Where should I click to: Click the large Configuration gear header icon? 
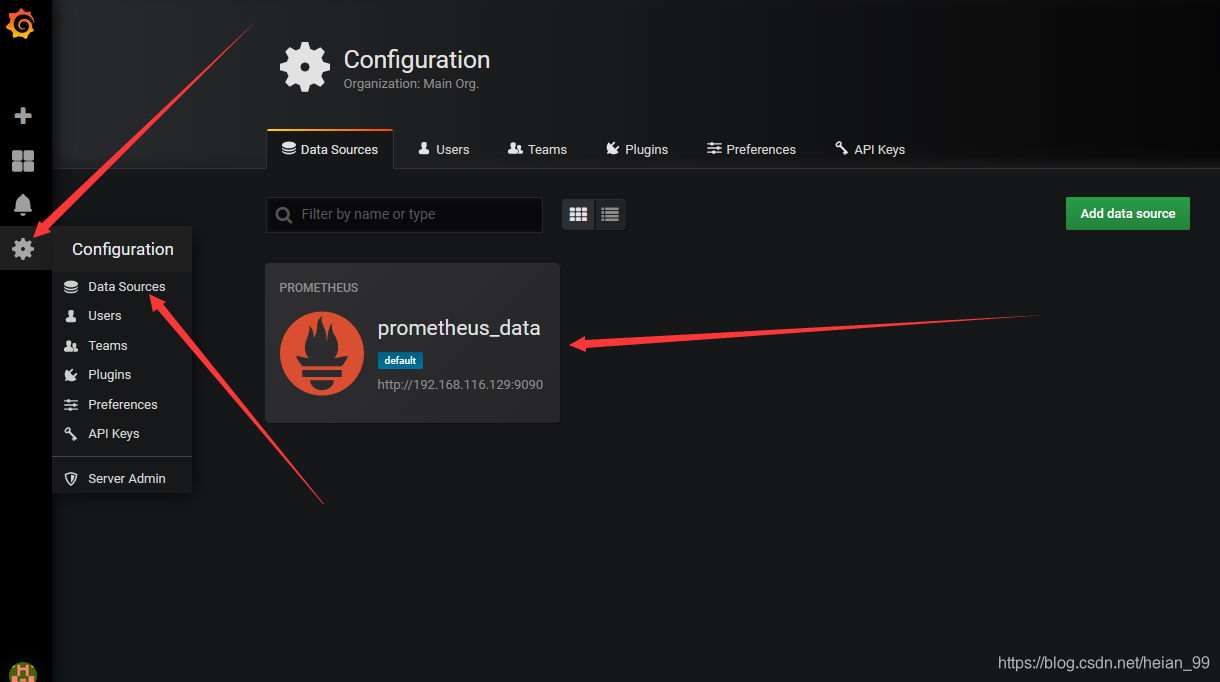click(x=305, y=68)
